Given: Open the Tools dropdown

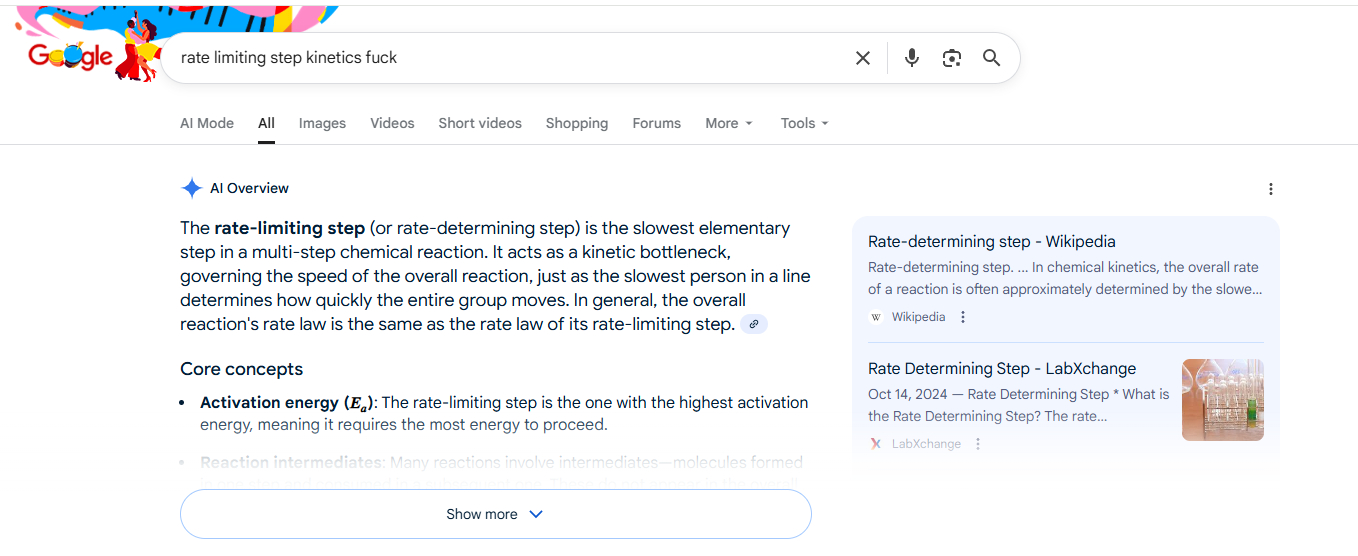Looking at the screenshot, I should (804, 123).
